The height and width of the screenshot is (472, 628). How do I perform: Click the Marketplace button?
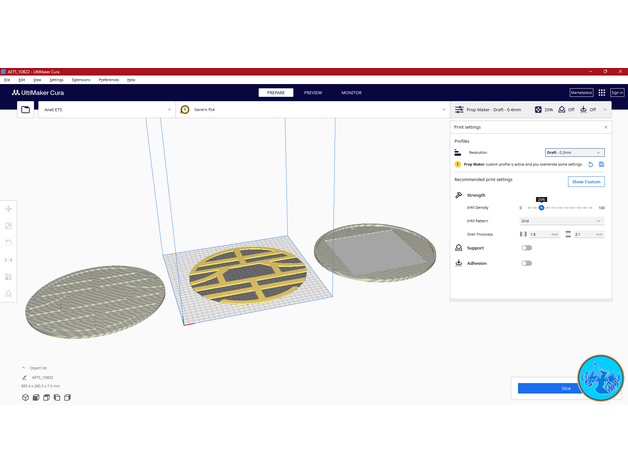[581, 92]
